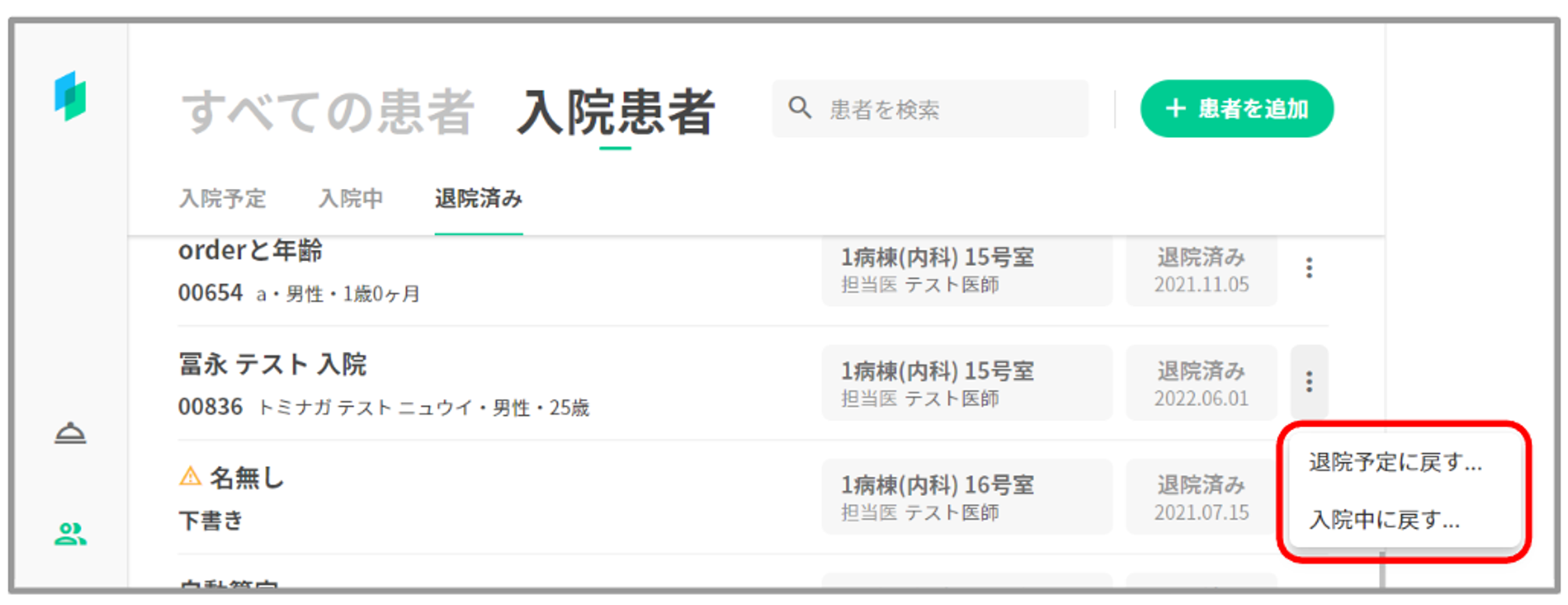Select the 入院患者 heading tab
1568x605 pixels.
[x=615, y=112]
